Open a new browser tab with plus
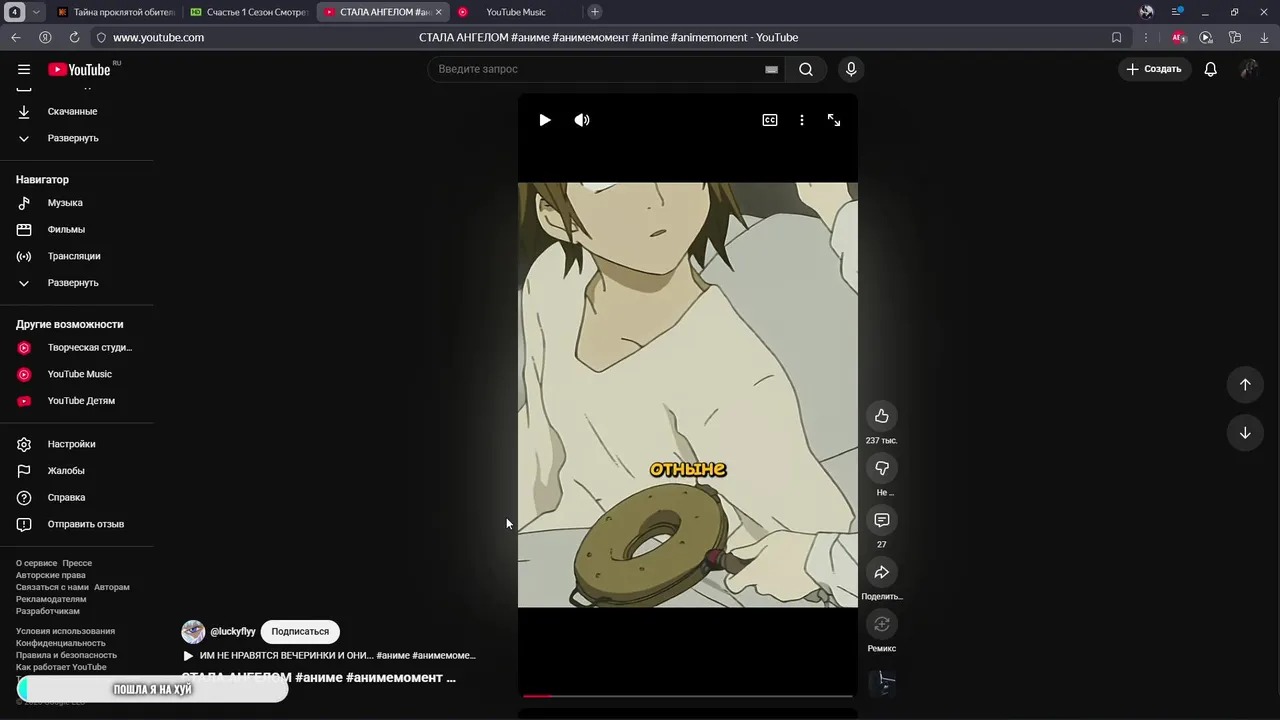The image size is (1280, 720). point(595,12)
